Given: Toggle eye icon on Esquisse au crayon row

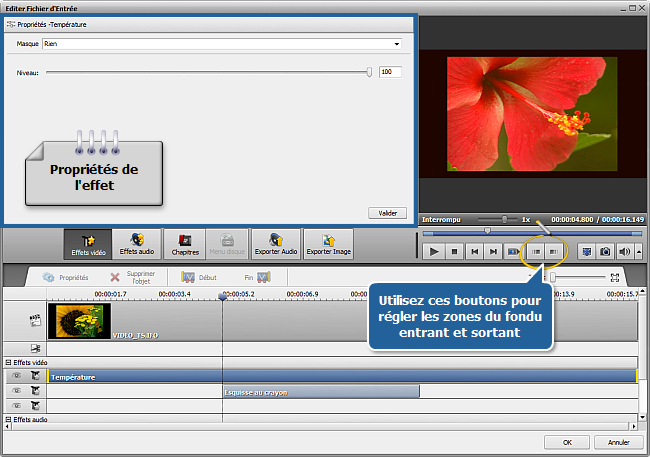Looking at the screenshot, I should click(16, 391).
